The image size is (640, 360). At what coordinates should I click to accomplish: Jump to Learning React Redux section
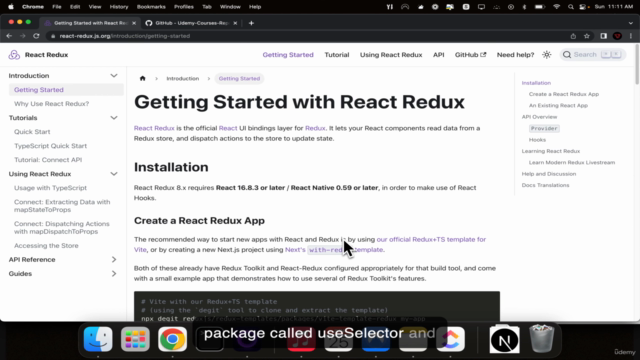click(551, 151)
